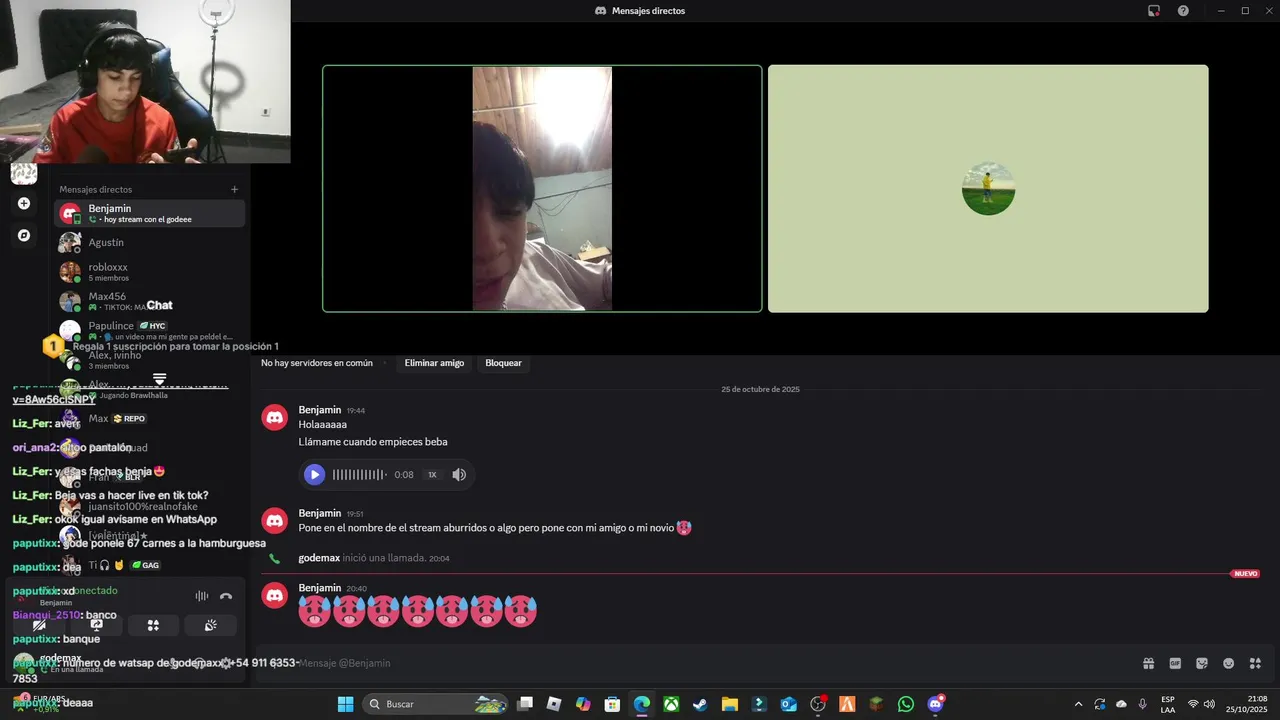Screen dimensions: 1280x720
Task: Click the NUEVO unread marker
Action: 1245,574
